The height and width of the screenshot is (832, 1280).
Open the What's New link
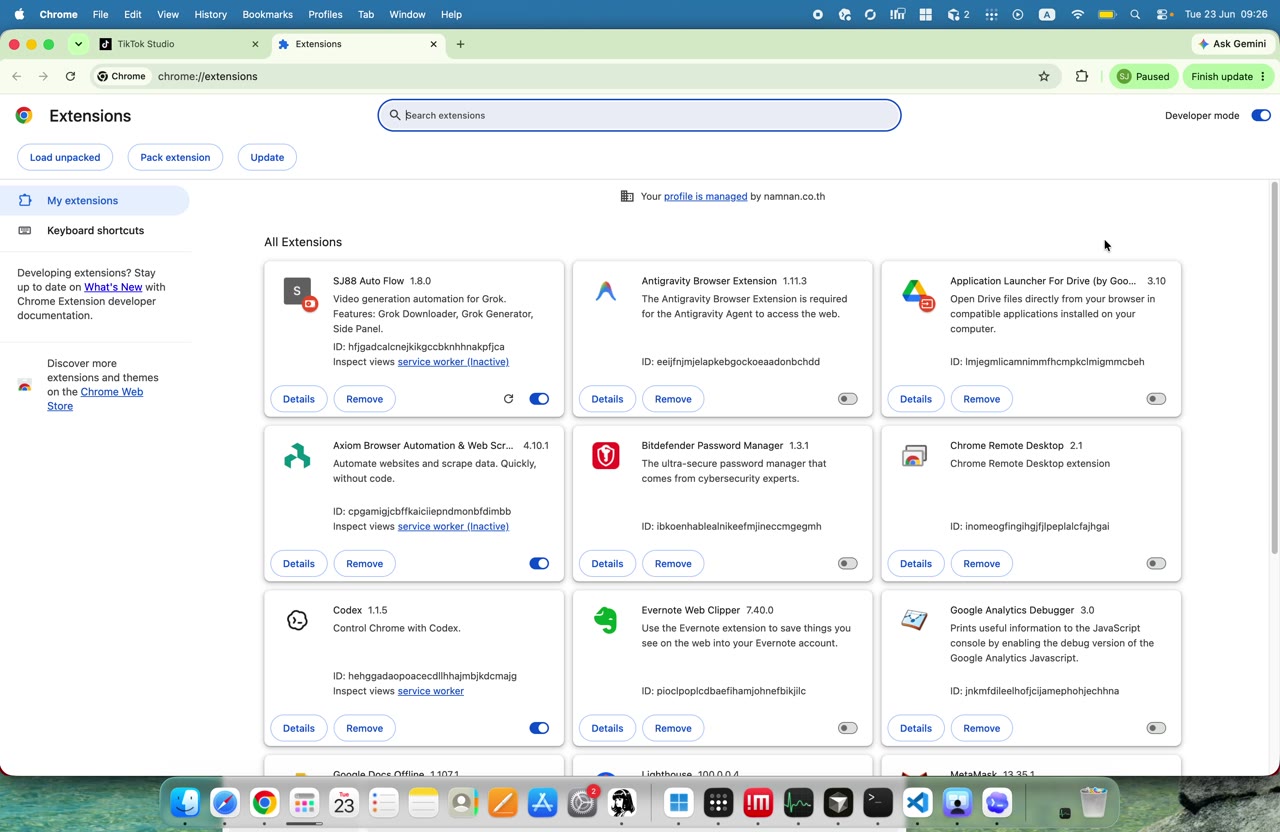(113, 287)
